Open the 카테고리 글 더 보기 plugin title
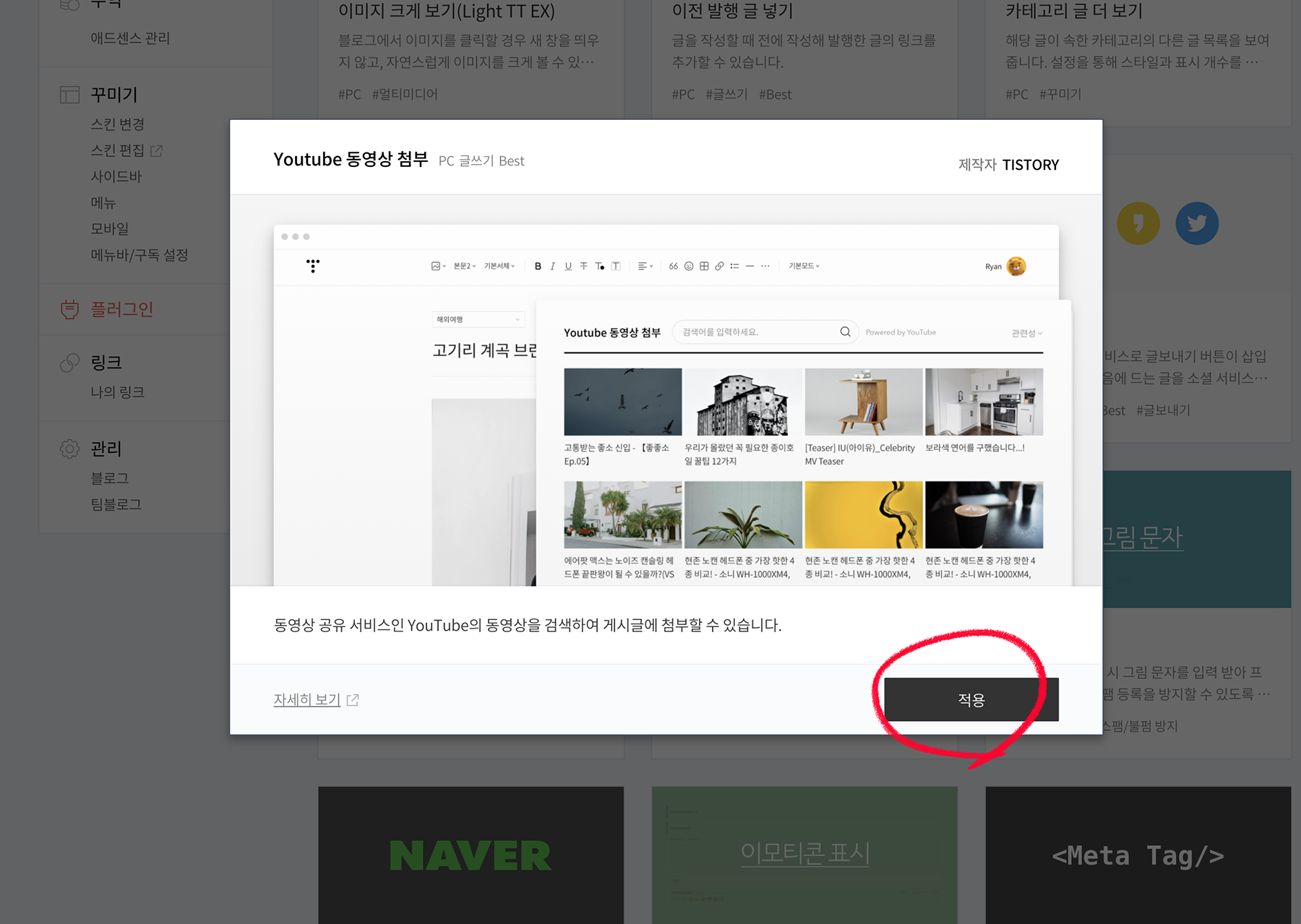Screen dimensions: 1301x924 tap(1074, 11)
